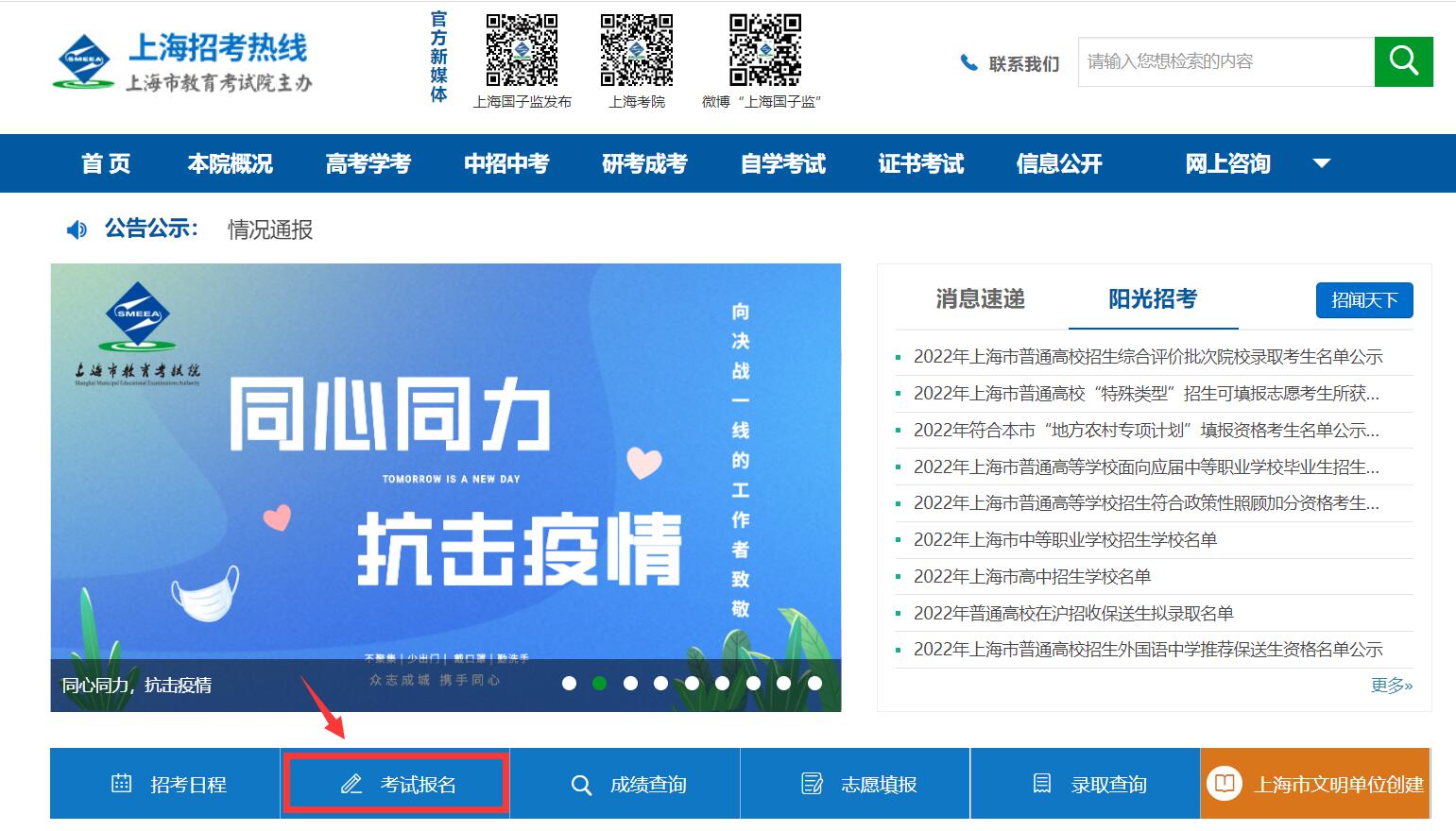The height and width of the screenshot is (831, 1456).
Task: Select the first carousel slide dot
Action: click(x=569, y=683)
